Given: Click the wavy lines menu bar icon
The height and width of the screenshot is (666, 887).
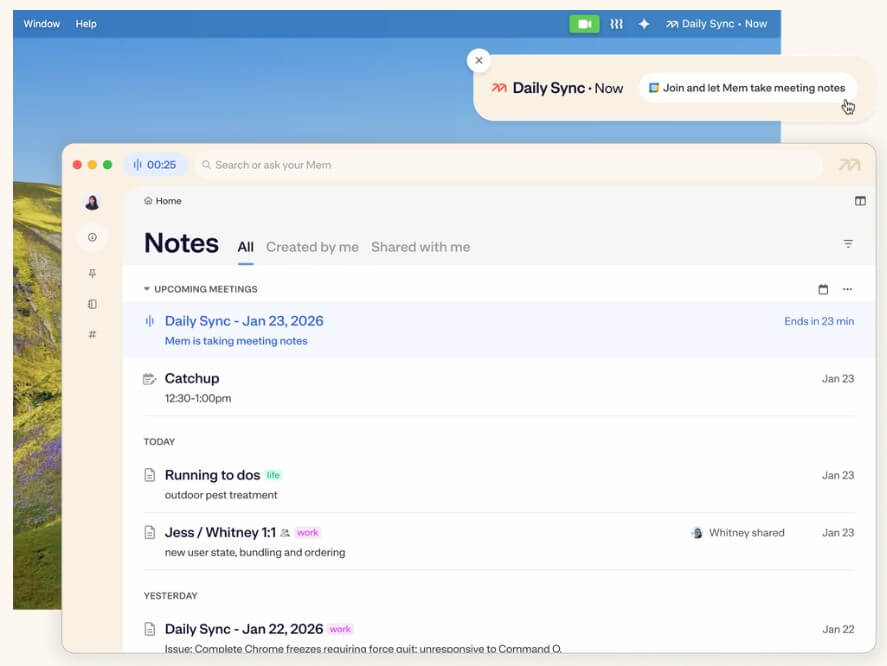Looking at the screenshot, I should (x=616, y=24).
